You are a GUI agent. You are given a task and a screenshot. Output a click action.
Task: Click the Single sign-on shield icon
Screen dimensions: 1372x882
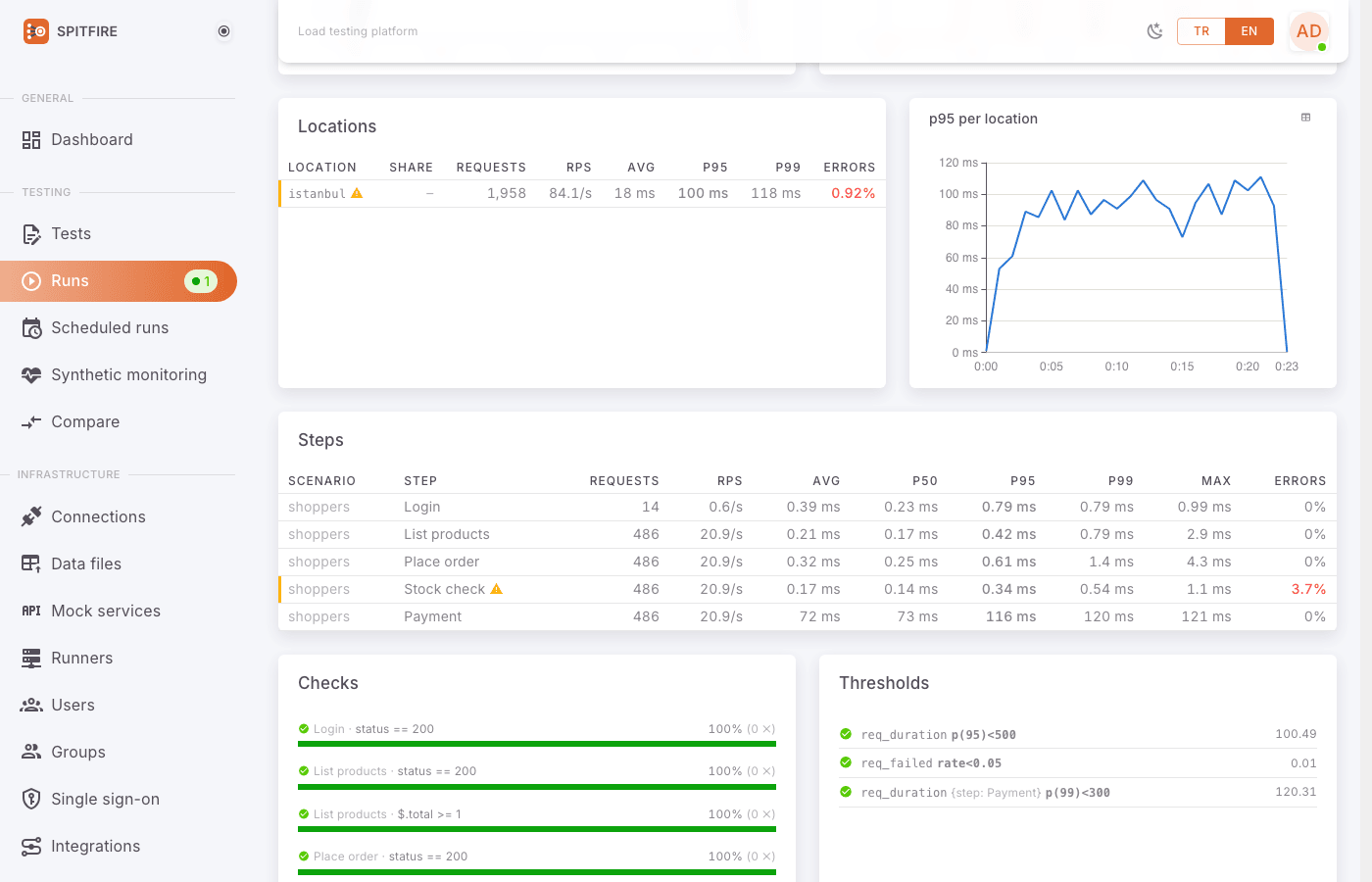tap(31, 799)
